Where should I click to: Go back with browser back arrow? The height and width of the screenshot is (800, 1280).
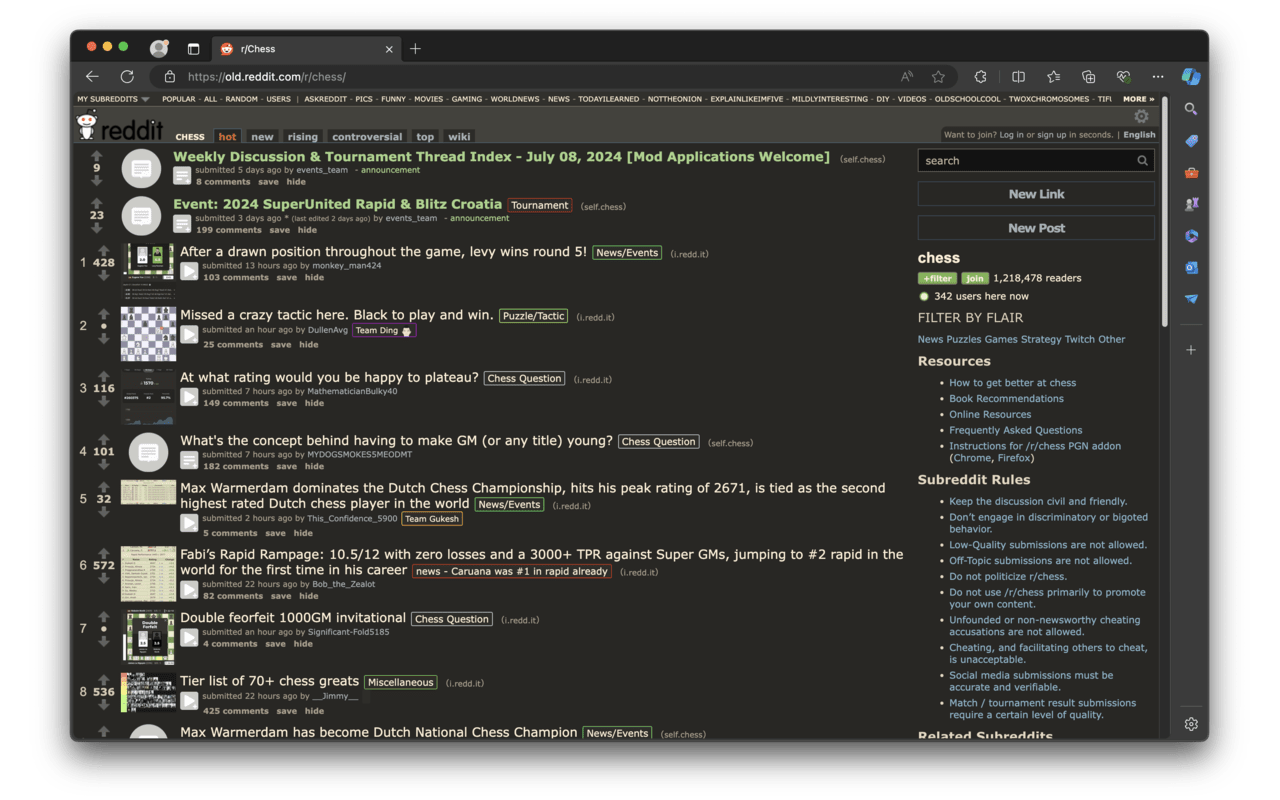pyautogui.click(x=92, y=76)
